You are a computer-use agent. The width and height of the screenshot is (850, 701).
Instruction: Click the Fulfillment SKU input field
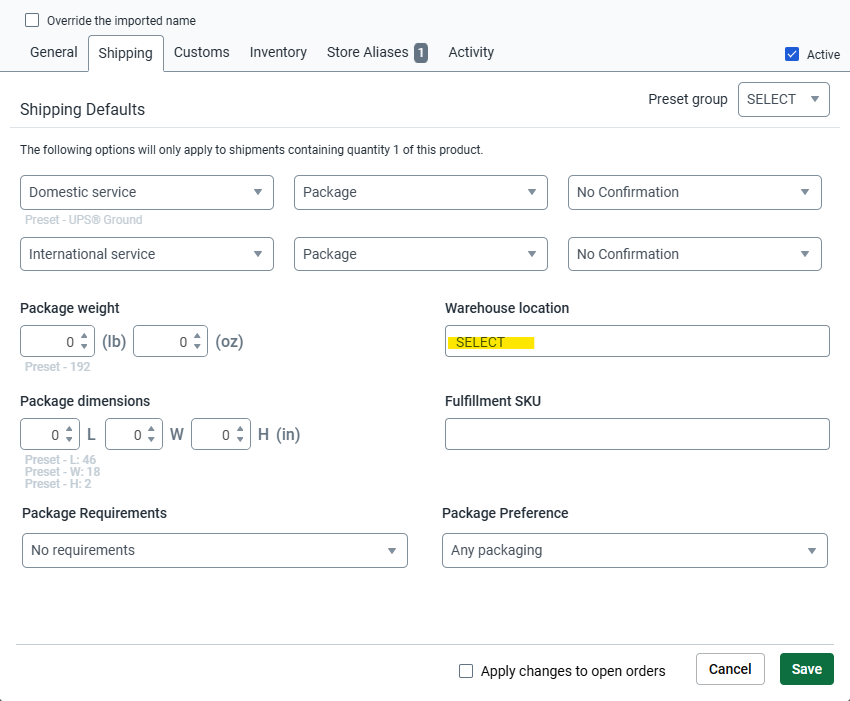(x=636, y=434)
